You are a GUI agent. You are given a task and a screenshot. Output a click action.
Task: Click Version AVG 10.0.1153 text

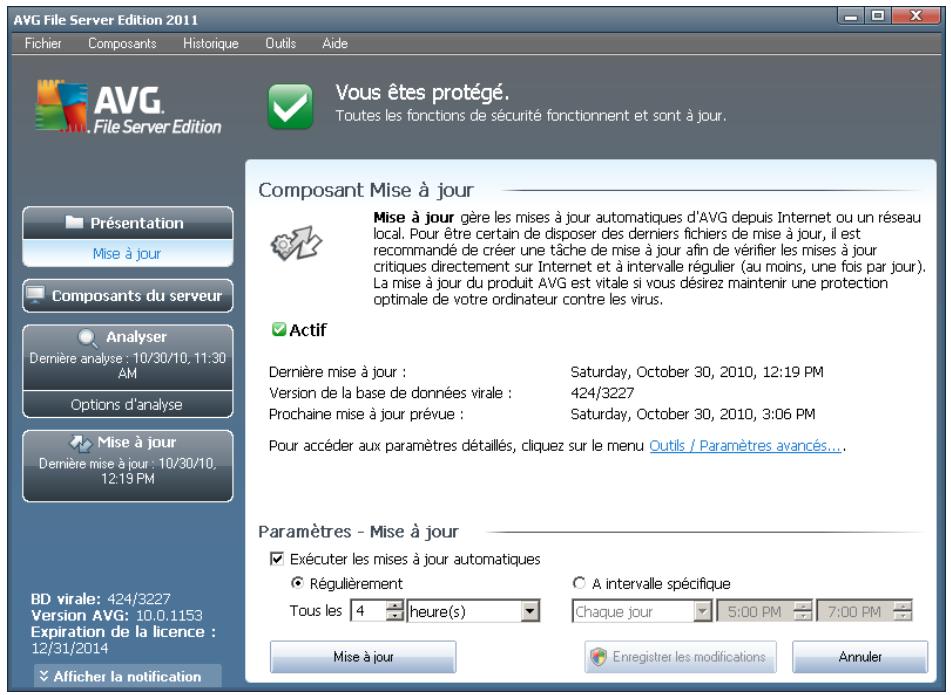pos(116,616)
